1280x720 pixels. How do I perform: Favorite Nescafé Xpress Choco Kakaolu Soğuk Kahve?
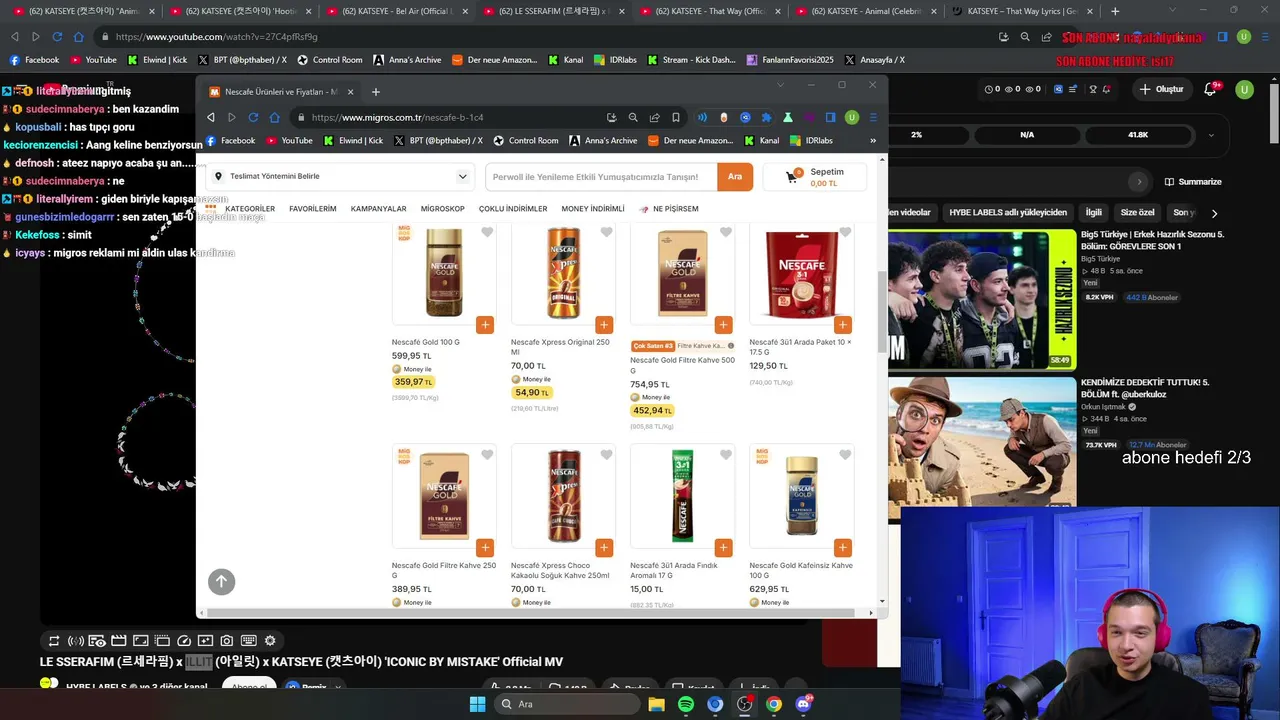606,455
